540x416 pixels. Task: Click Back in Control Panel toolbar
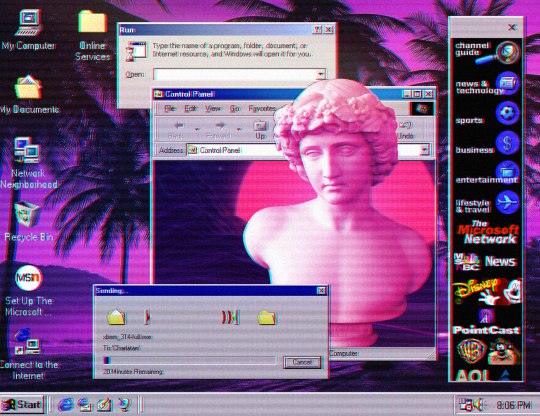[176, 129]
